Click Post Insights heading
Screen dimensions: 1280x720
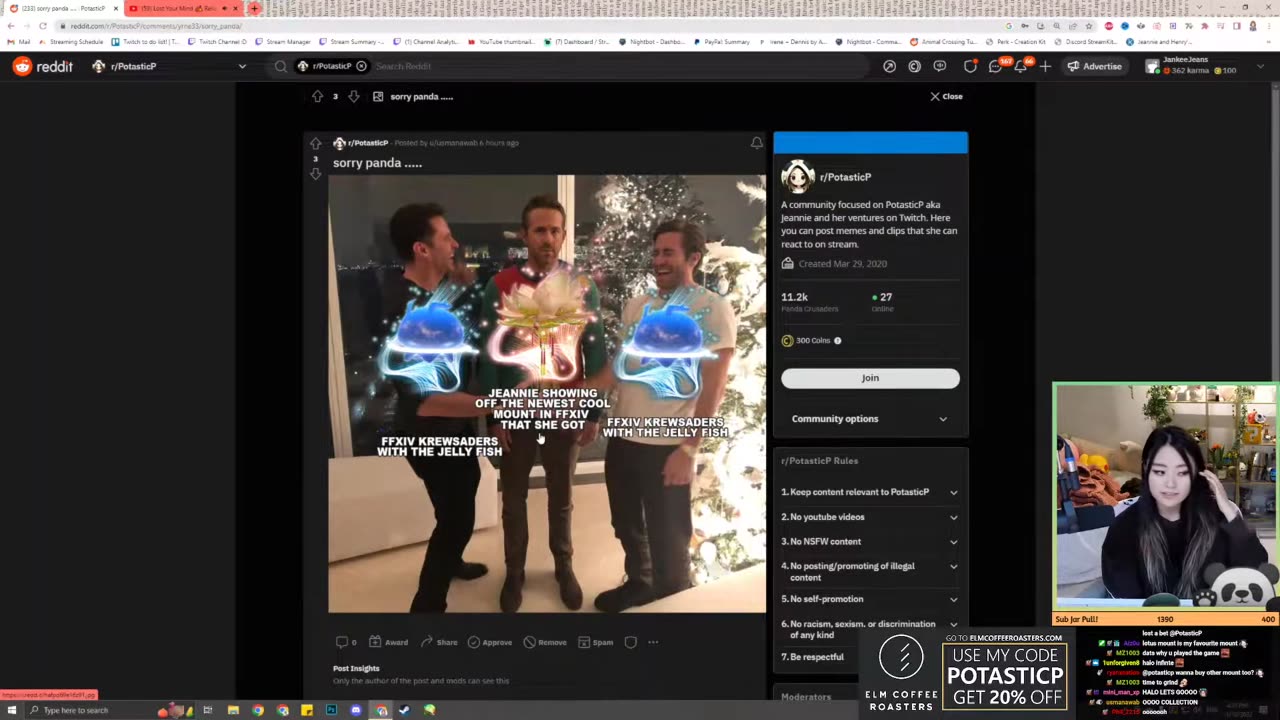(356, 668)
